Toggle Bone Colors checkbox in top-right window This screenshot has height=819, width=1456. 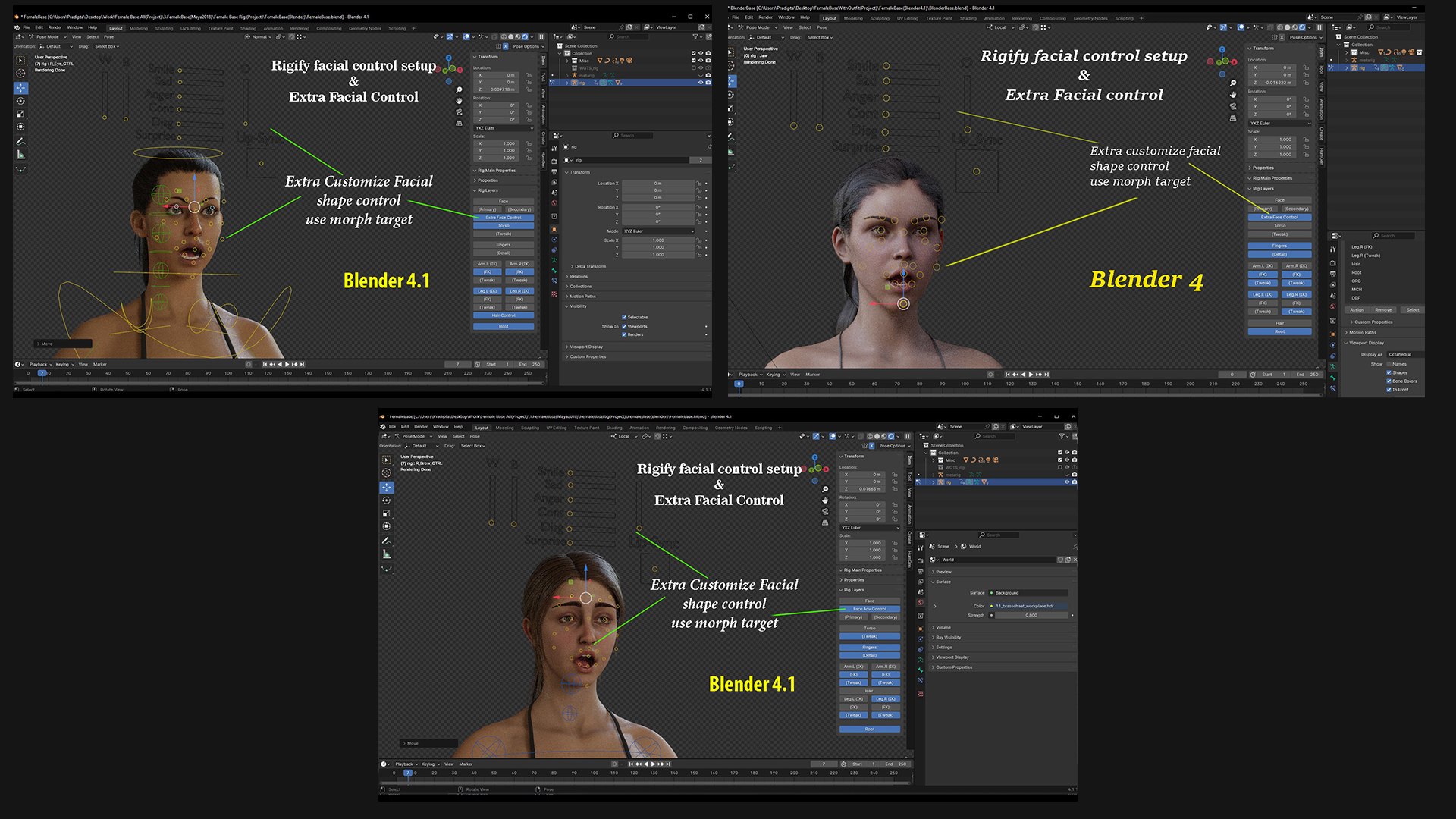tap(1389, 381)
